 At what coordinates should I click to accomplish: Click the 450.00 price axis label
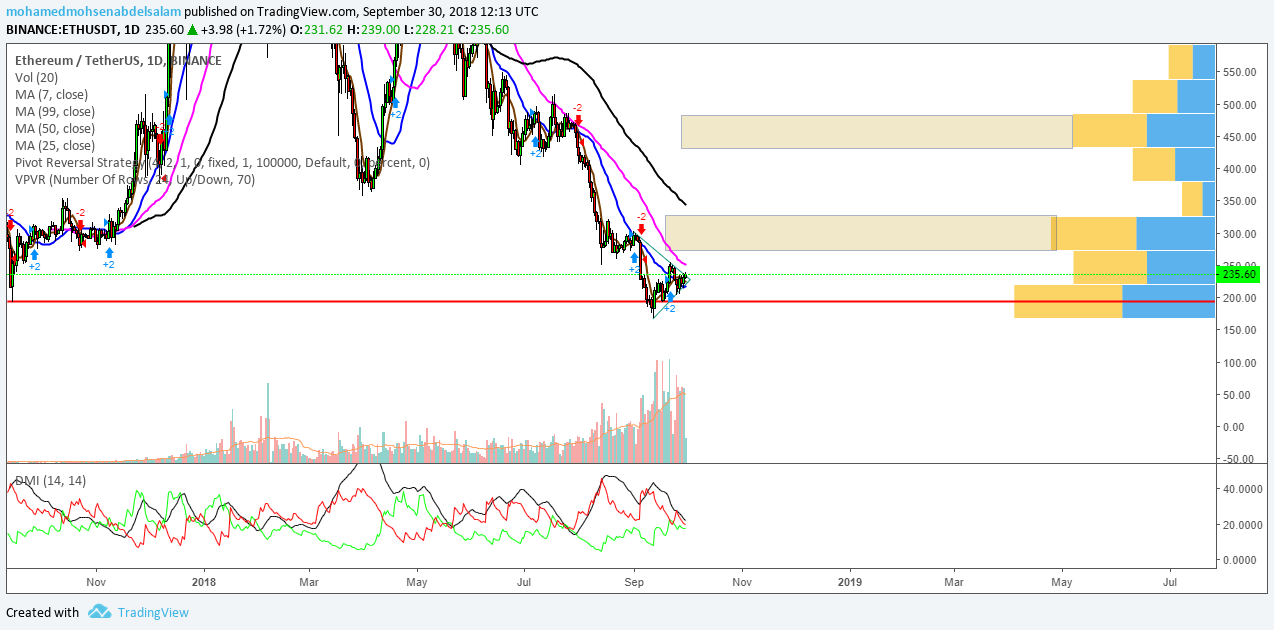[x=1239, y=137]
